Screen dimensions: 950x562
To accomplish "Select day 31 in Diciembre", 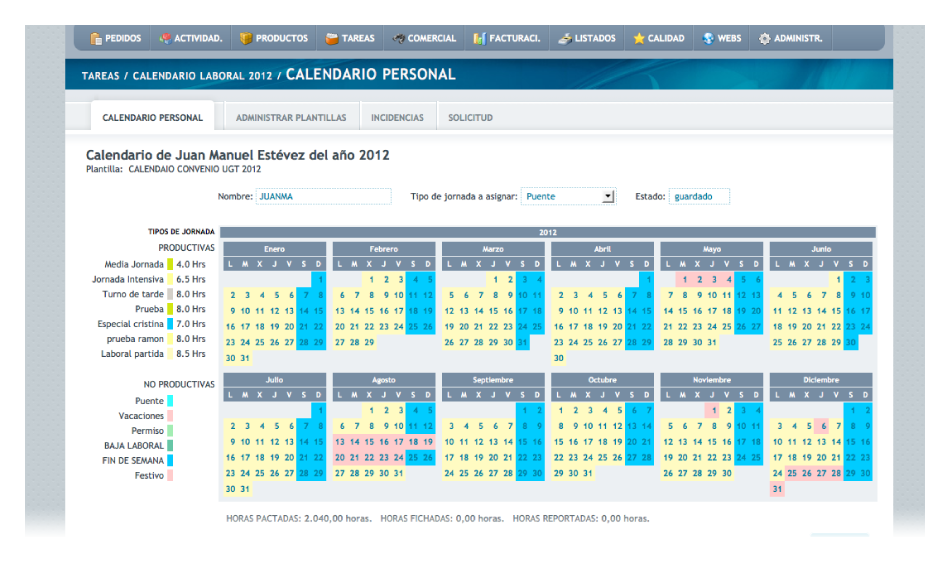I will pyautogui.click(x=777, y=489).
